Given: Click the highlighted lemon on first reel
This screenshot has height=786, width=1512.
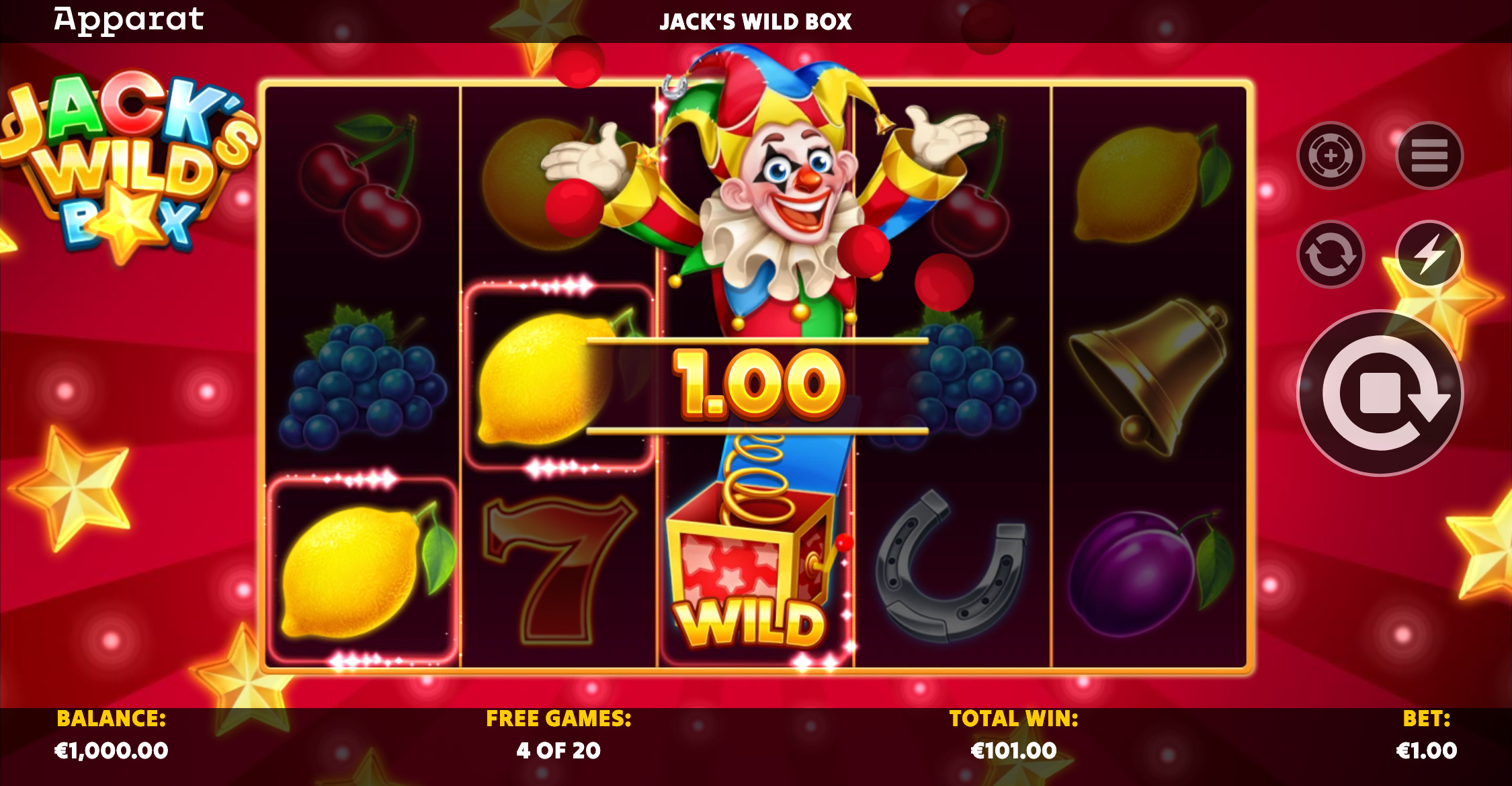Looking at the screenshot, I should 363,572.
